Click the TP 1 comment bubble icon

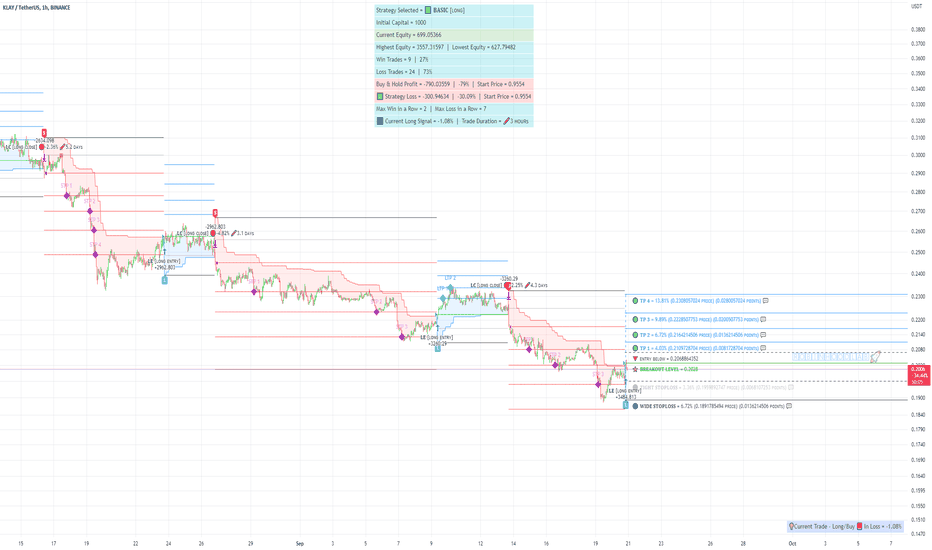(763, 348)
